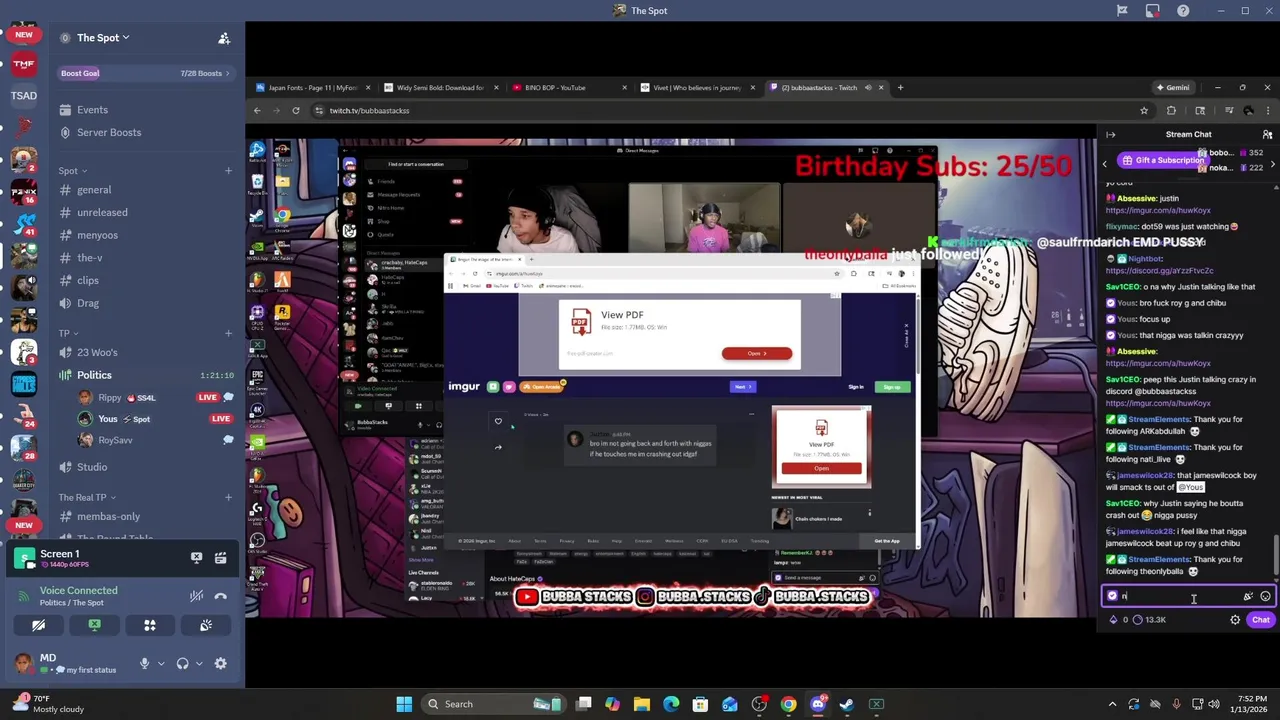This screenshot has height=720, width=1280.
Task: Open Nightbot's discord.gg link in chat
Action: tap(1159, 271)
